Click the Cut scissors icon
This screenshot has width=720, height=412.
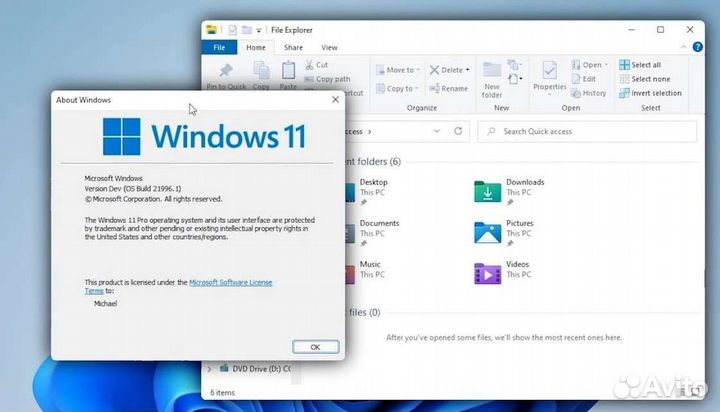coord(309,65)
